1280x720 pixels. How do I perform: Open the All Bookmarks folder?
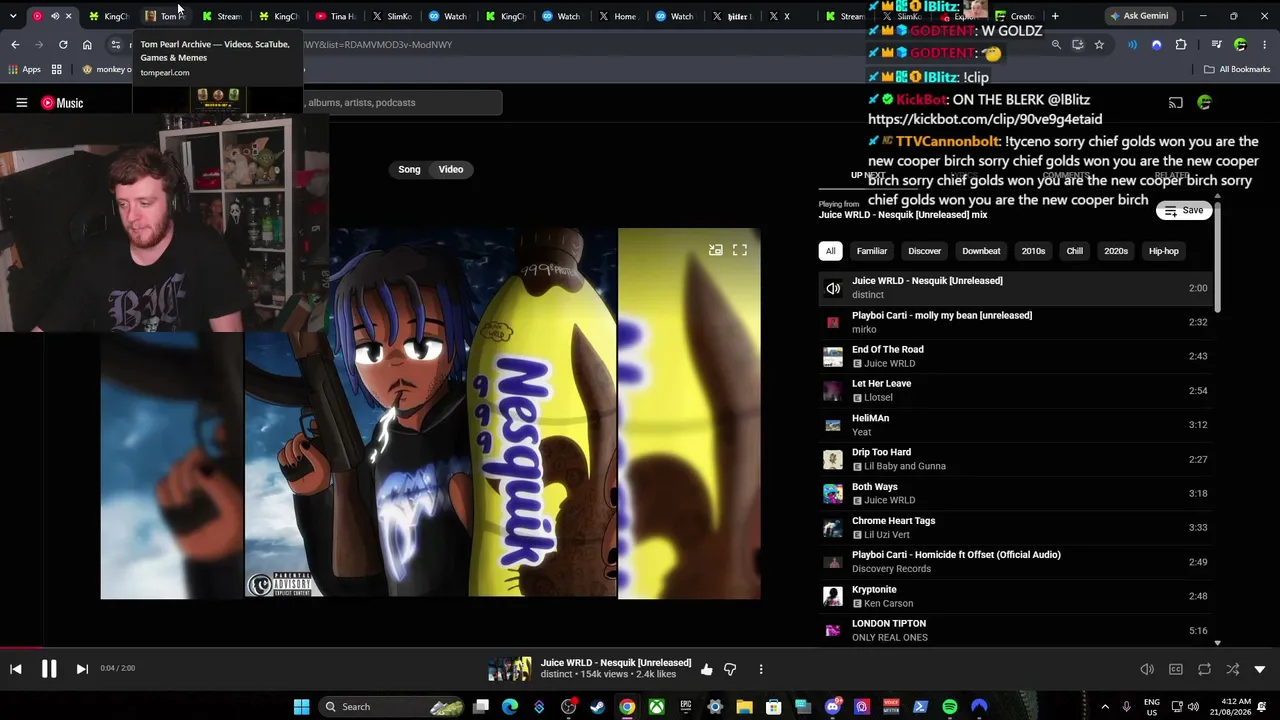click(x=1237, y=69)
